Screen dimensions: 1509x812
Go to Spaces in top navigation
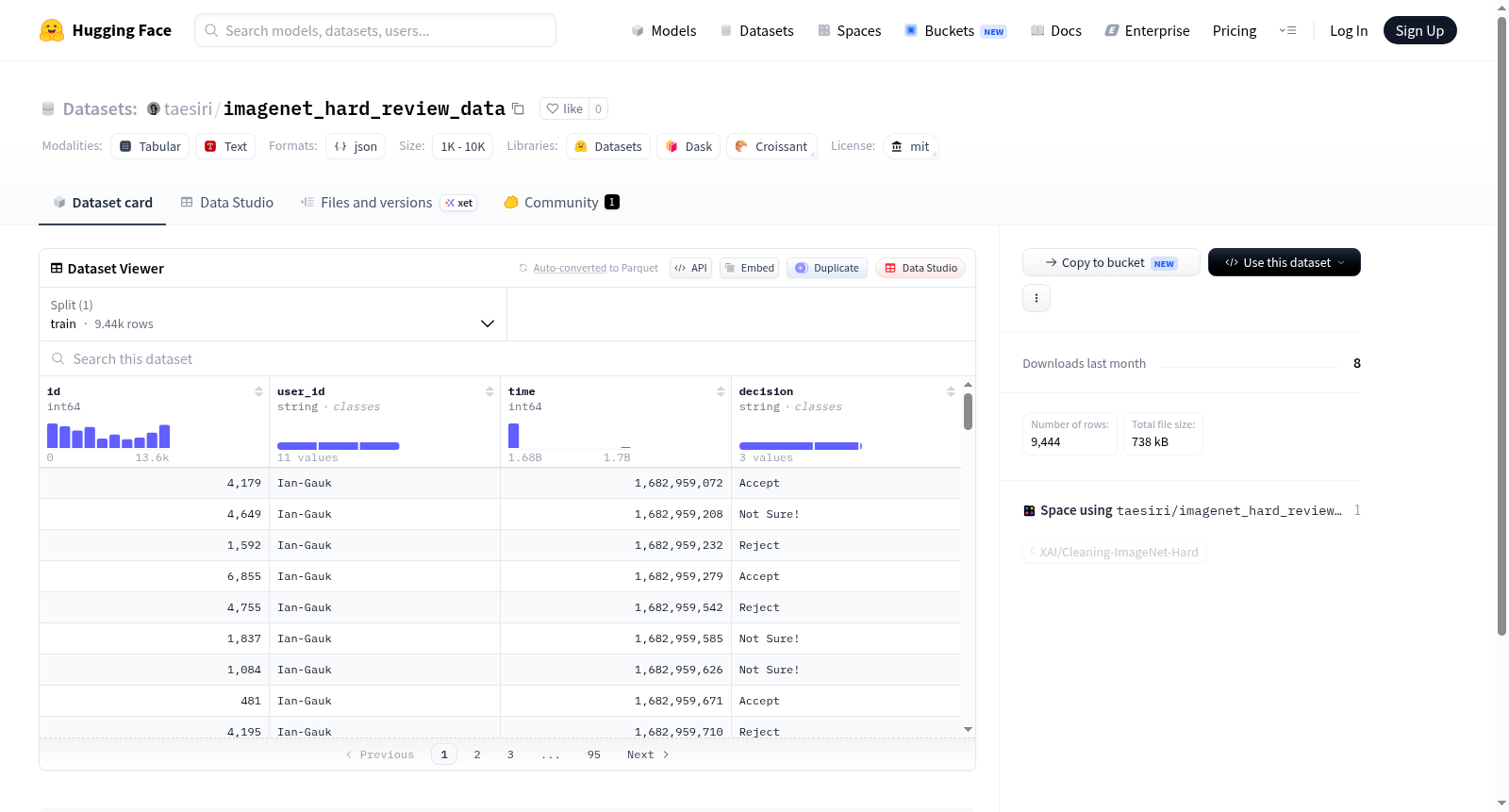[x=849, y=30]
